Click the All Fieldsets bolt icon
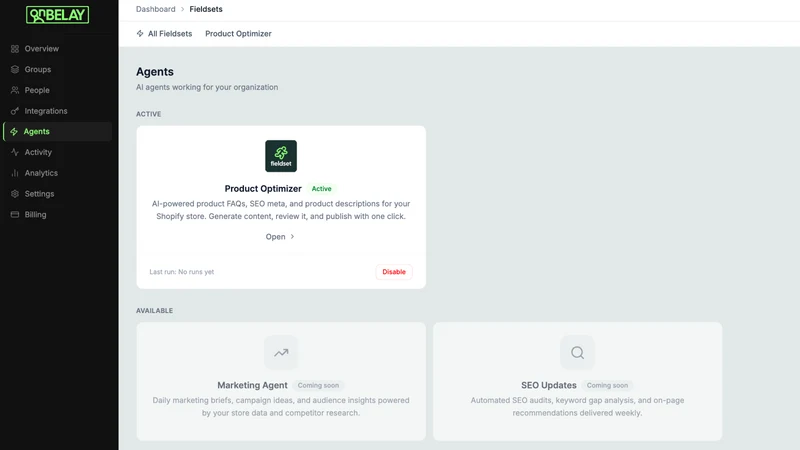 click(x=140, y=34)
